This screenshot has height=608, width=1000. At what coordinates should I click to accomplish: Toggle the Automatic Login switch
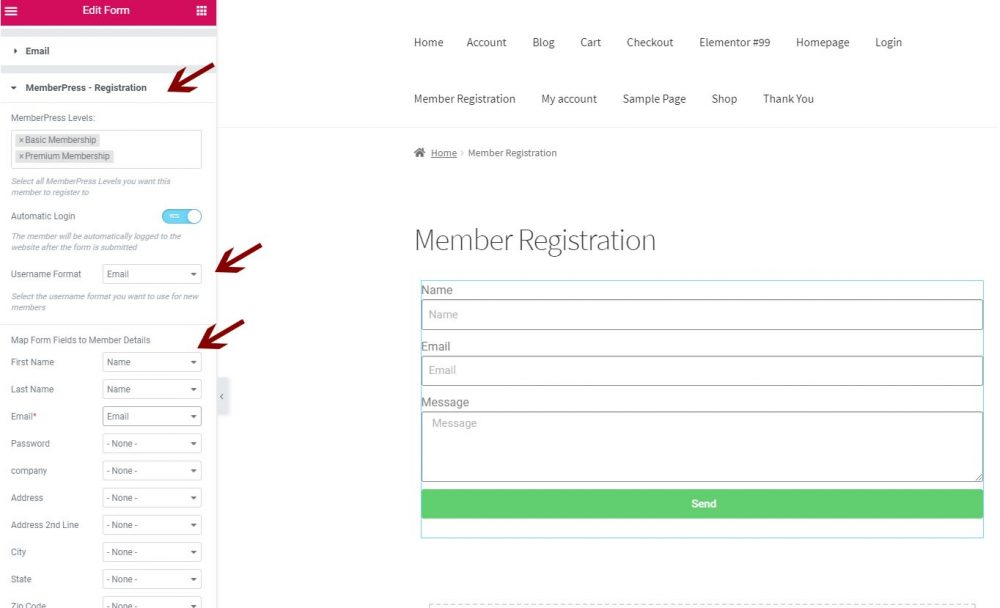[181, 216]
